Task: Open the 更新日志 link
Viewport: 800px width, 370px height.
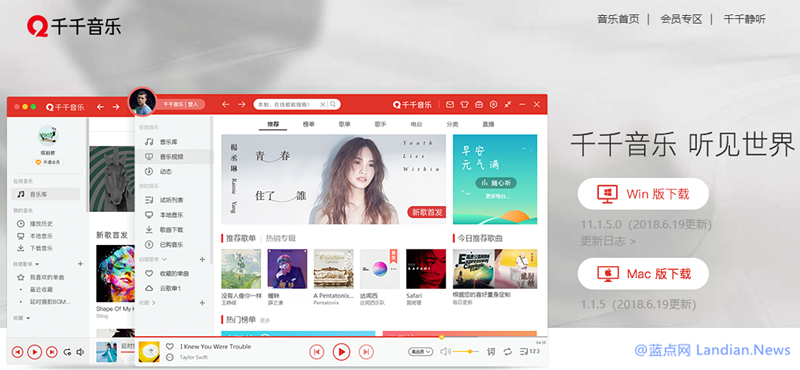Action: point(608,240)
